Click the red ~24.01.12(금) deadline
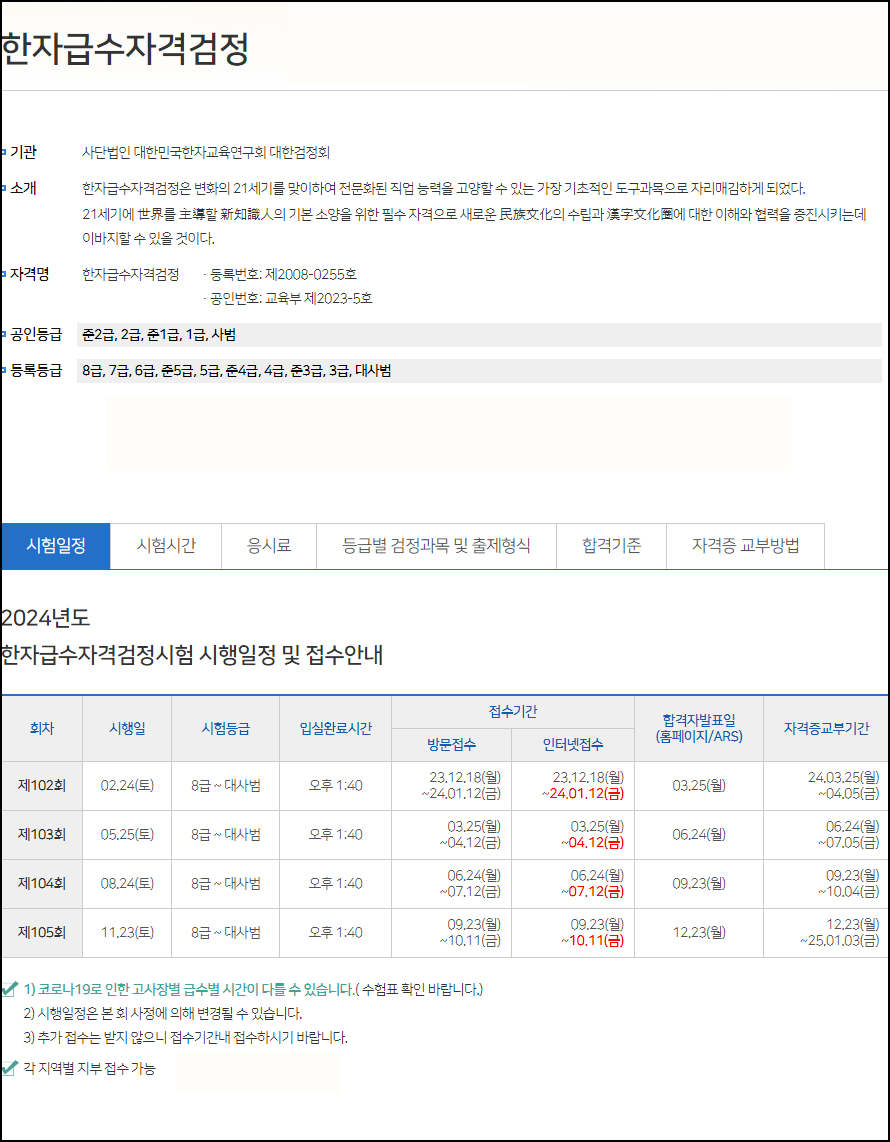The height and width of the screenshot is (1142, 890). (583, 793)
